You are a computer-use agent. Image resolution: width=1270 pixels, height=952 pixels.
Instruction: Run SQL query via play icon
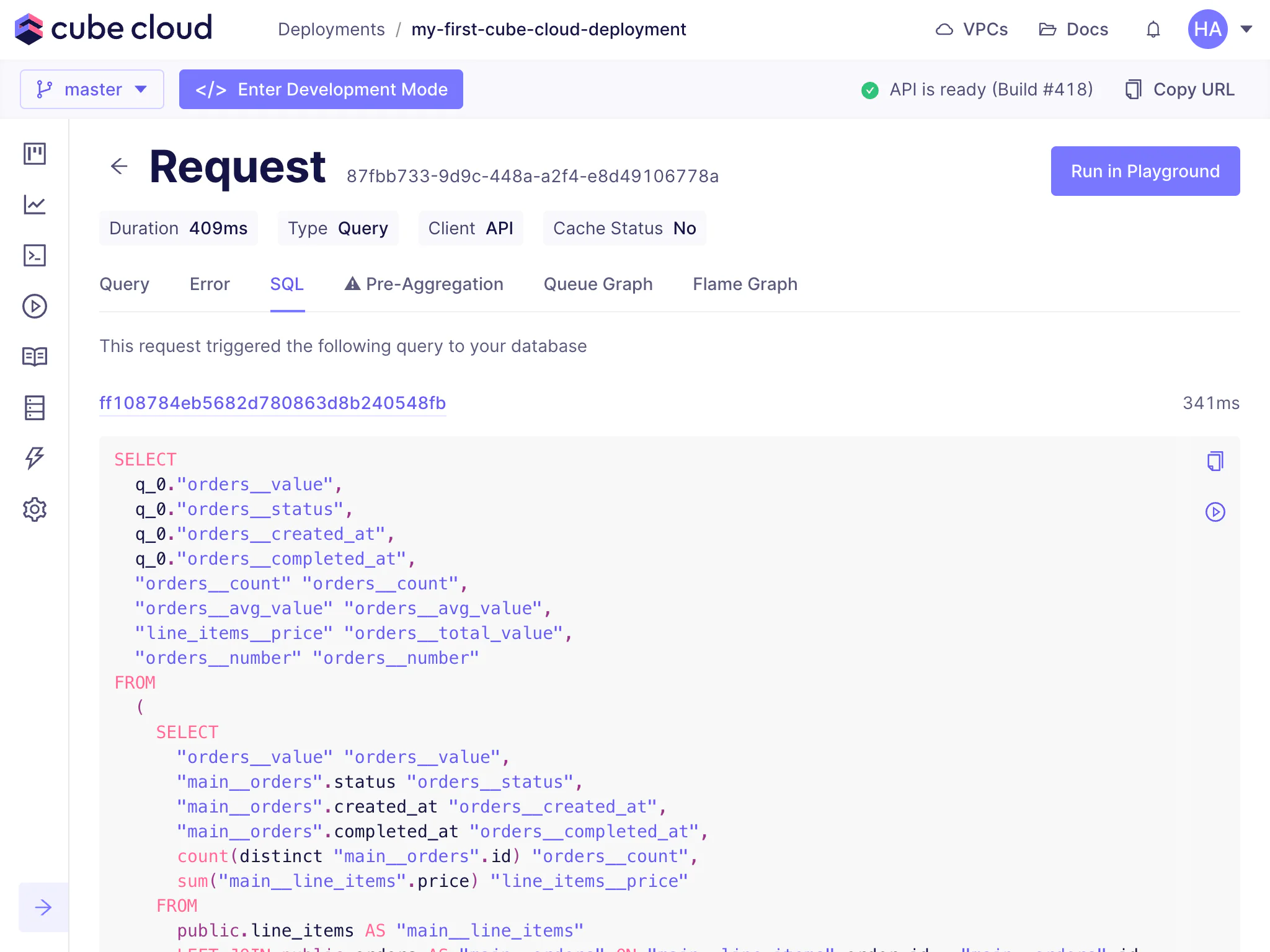[x=1215, y=512]
